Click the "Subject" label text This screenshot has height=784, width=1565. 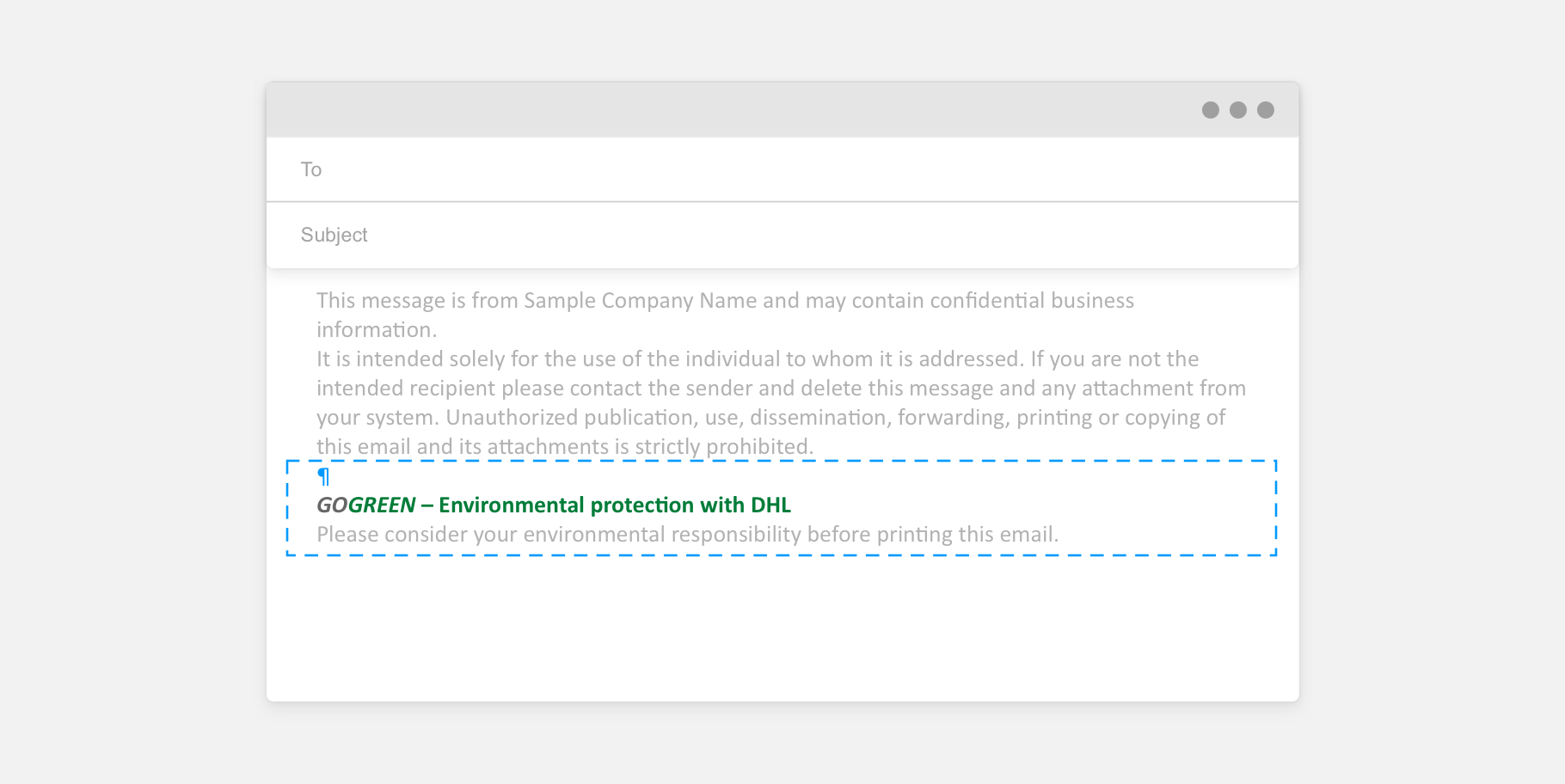tap(334, 235)
